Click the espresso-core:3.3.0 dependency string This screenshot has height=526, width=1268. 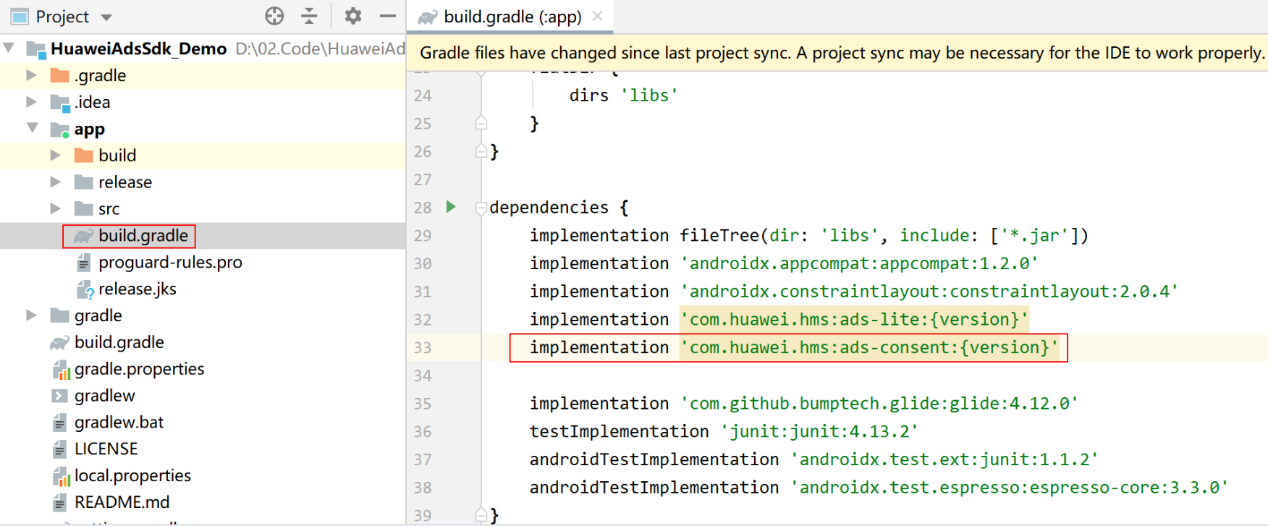(1009, 487)
